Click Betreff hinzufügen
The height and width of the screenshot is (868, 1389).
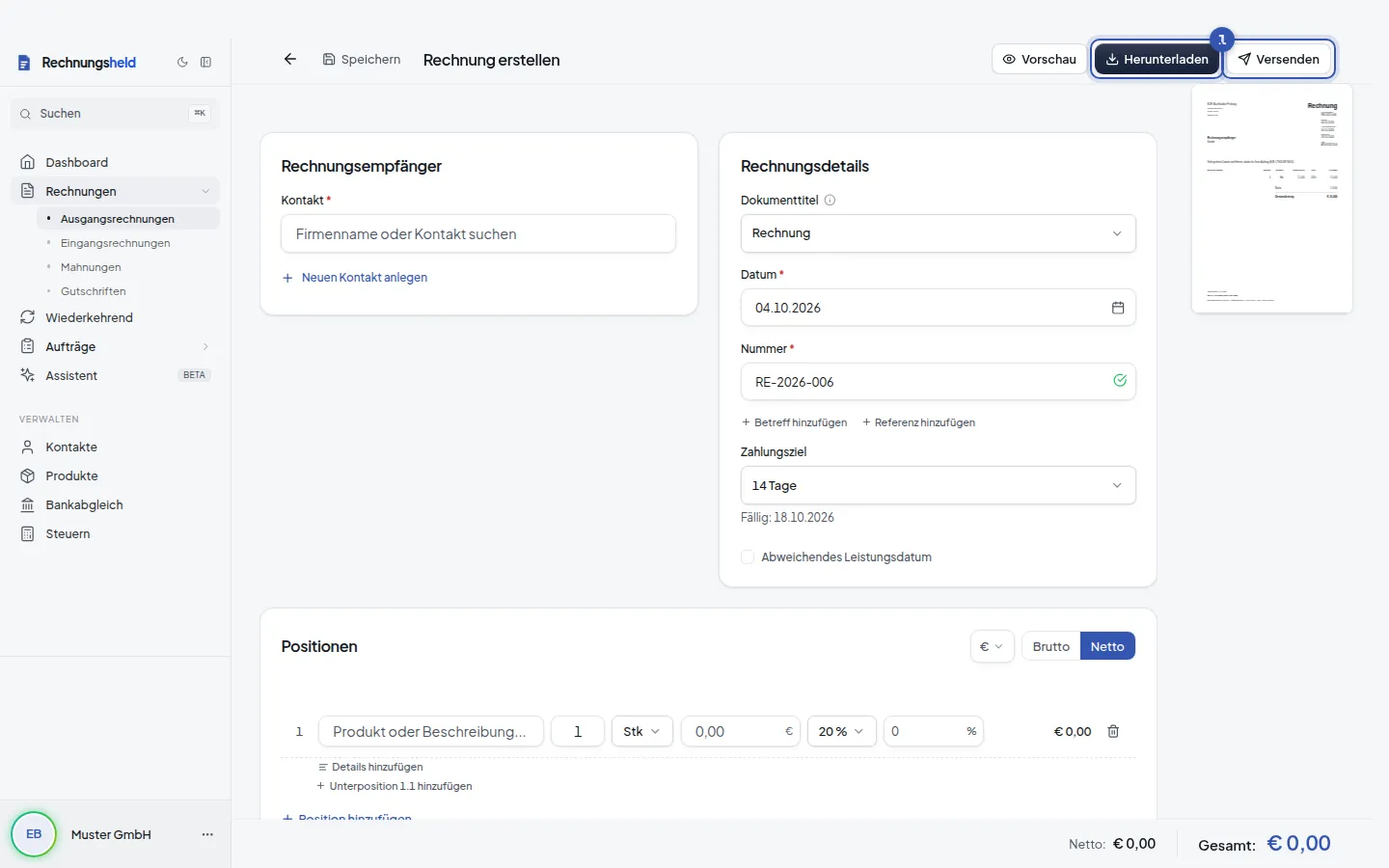[794, 422]
